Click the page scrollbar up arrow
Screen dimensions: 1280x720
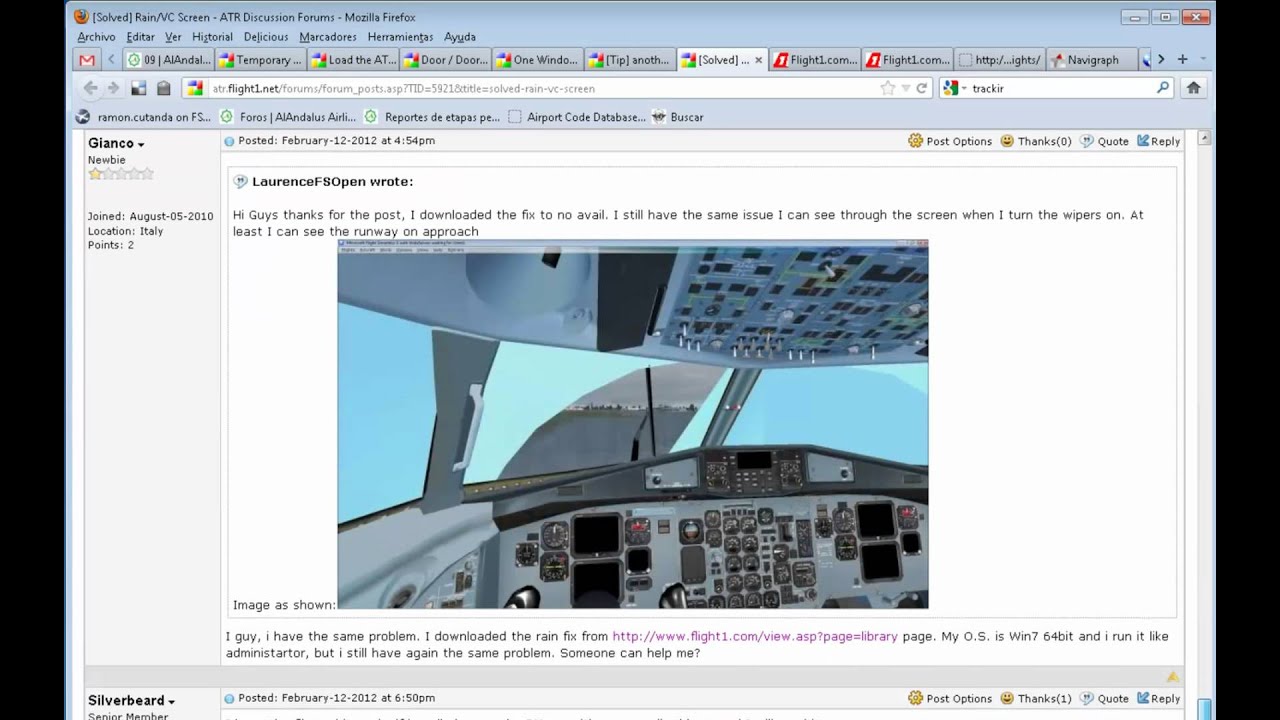(1205, 138)
